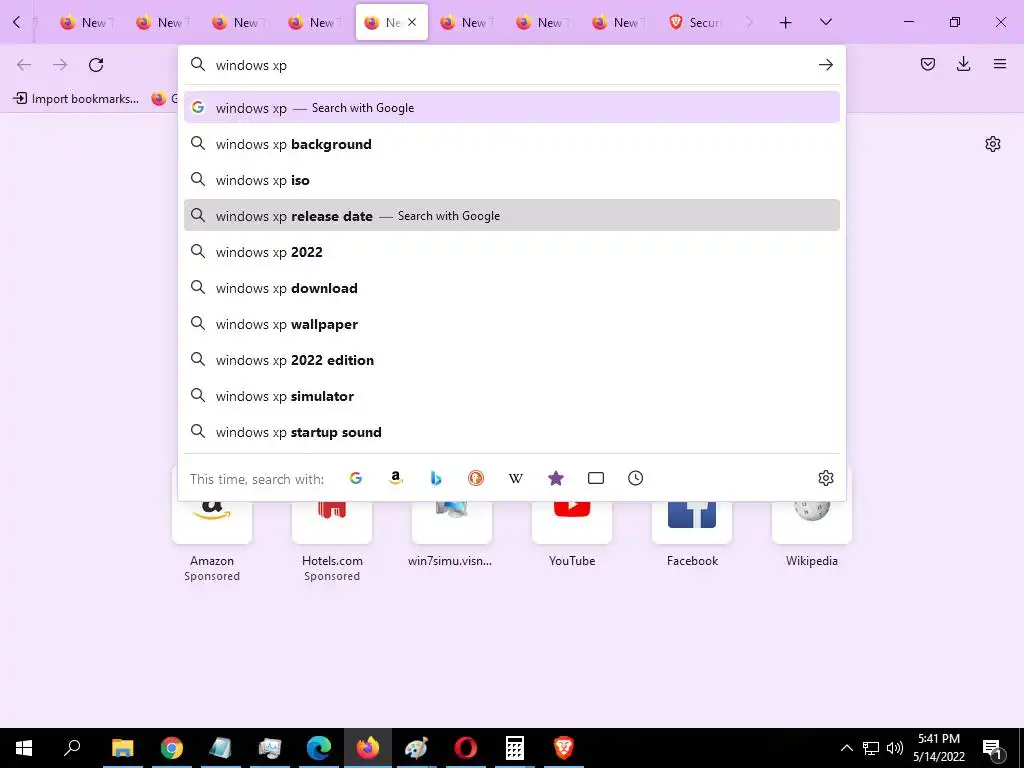Open the Firefox application menu

pyautogui.click(x=1000, y=64)
